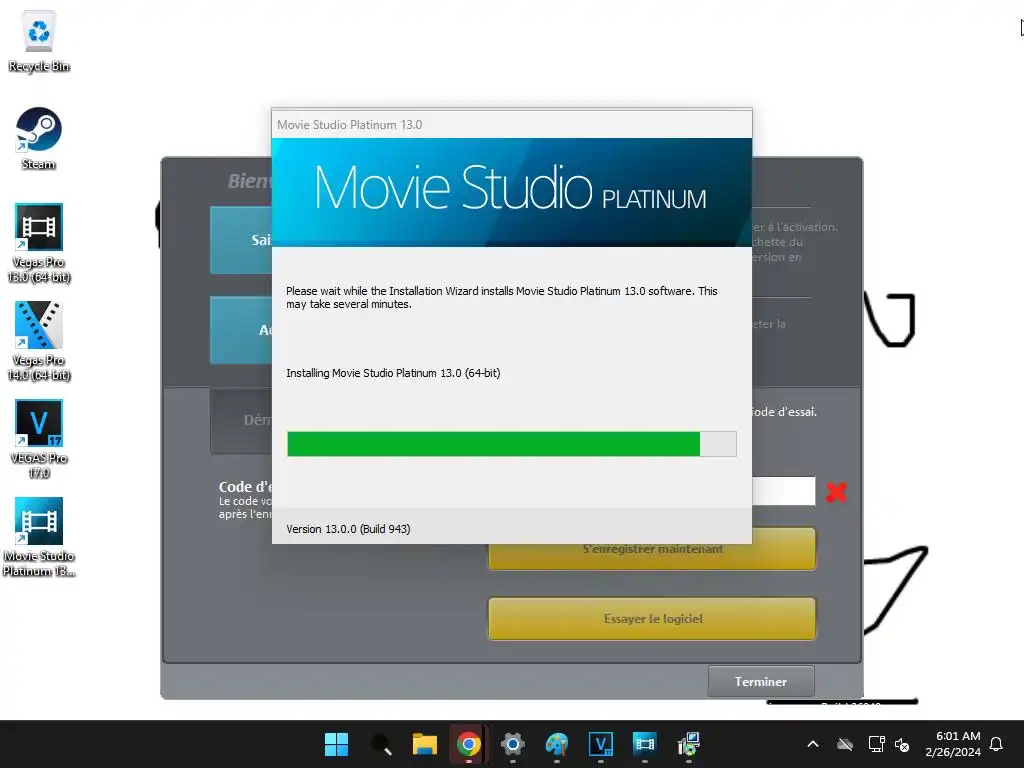This screenshot has width=1024, height=768.
Task: Click the red X beside the code field
Action: 836,492
